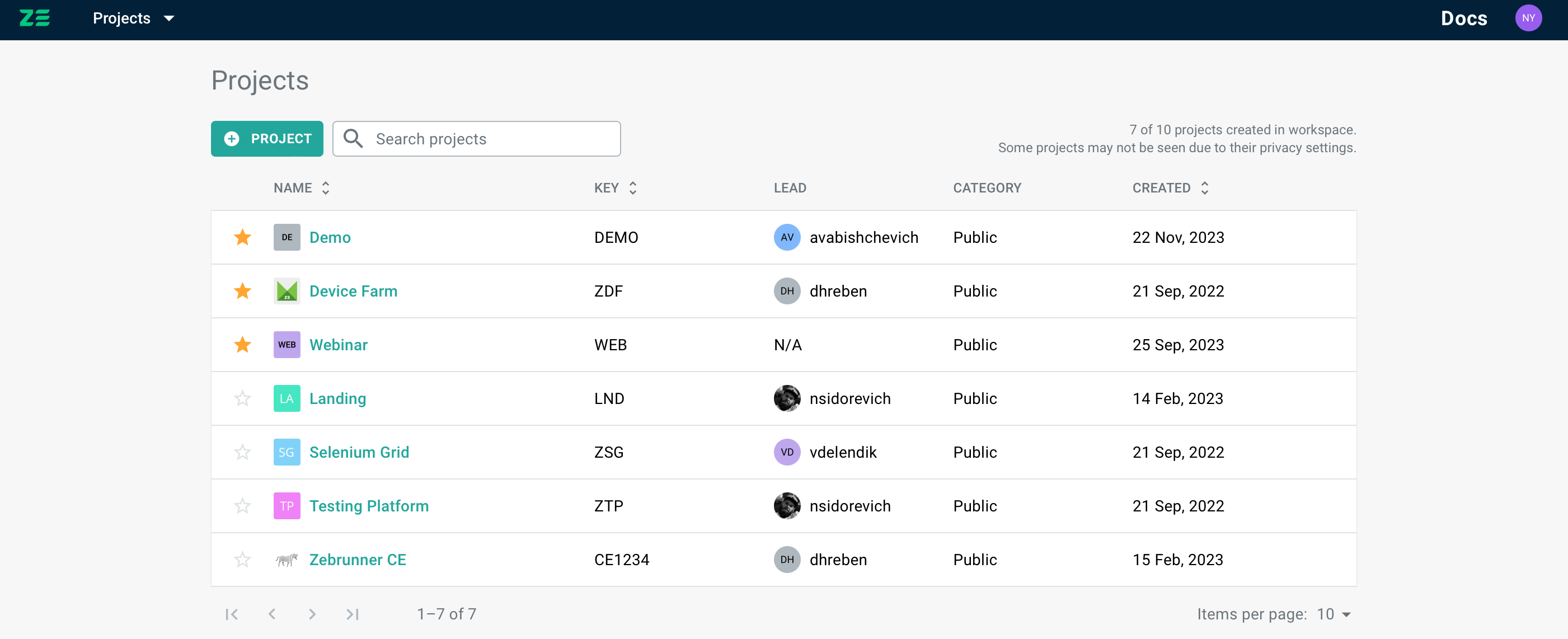Image resolution: width=1568 pixels, height=639 pixels.
Task: Click Public category in Demo row
Action: (974, 237)
